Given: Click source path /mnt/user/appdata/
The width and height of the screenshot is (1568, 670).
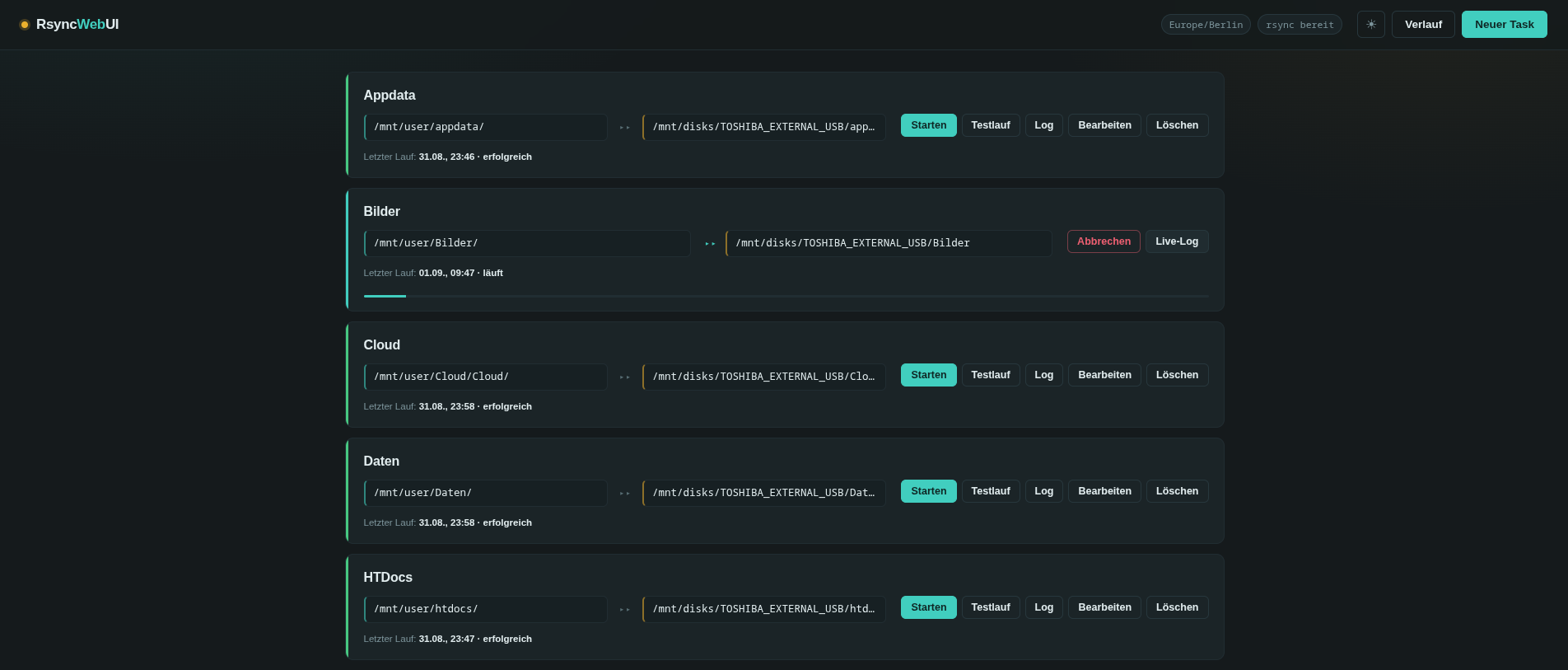Looking at the screenshot, I should pos(486,127).
